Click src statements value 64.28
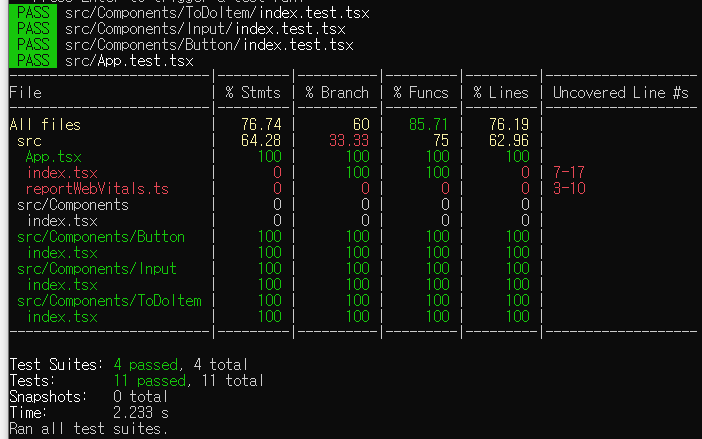 click(261, 141)
